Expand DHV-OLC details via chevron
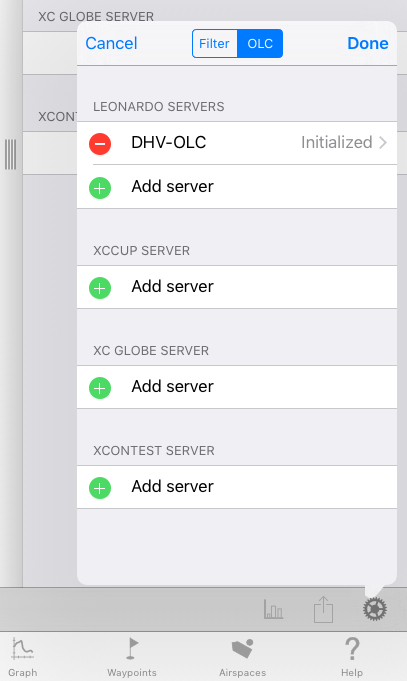Screen dimensions: 407x681 pos(383,142)
